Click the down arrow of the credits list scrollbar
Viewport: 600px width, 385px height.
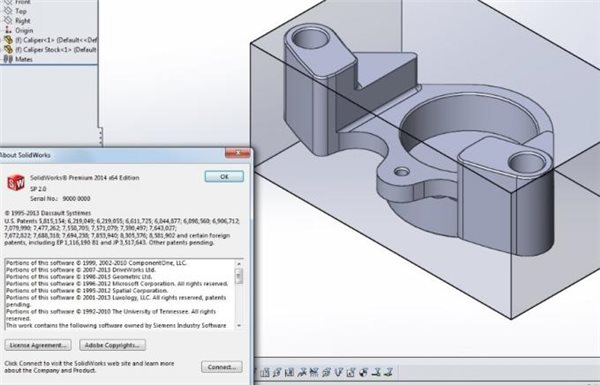[x=239, y=326]
